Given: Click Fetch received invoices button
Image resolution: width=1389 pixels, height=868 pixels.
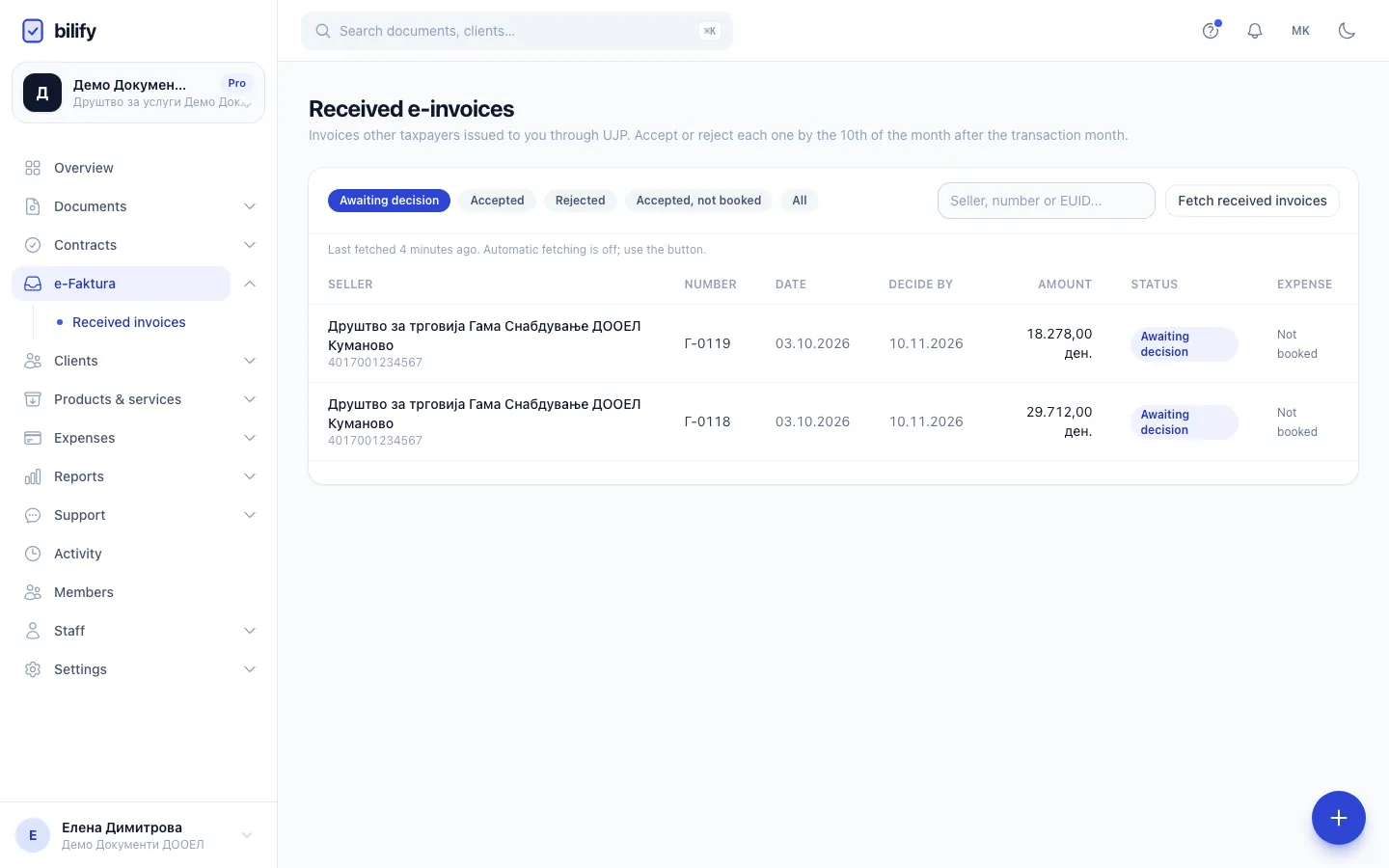Looking at the screenshot, I should (x=1252, y=201).
